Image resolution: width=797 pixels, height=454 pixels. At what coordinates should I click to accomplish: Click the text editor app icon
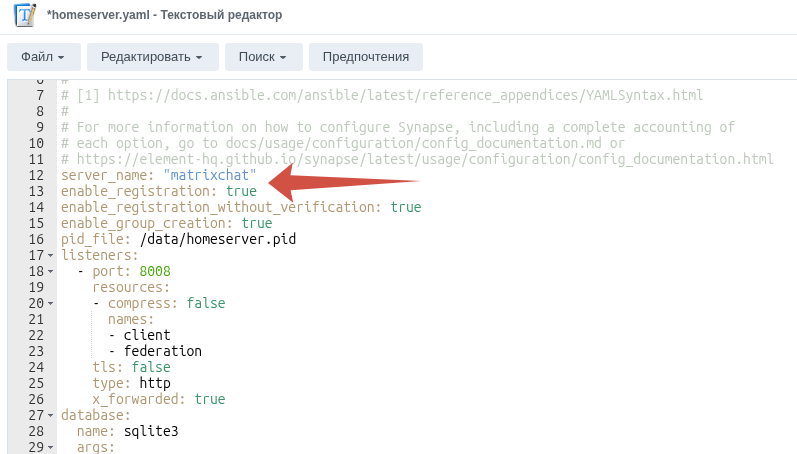pyautogui.click(x=21, y=15)
